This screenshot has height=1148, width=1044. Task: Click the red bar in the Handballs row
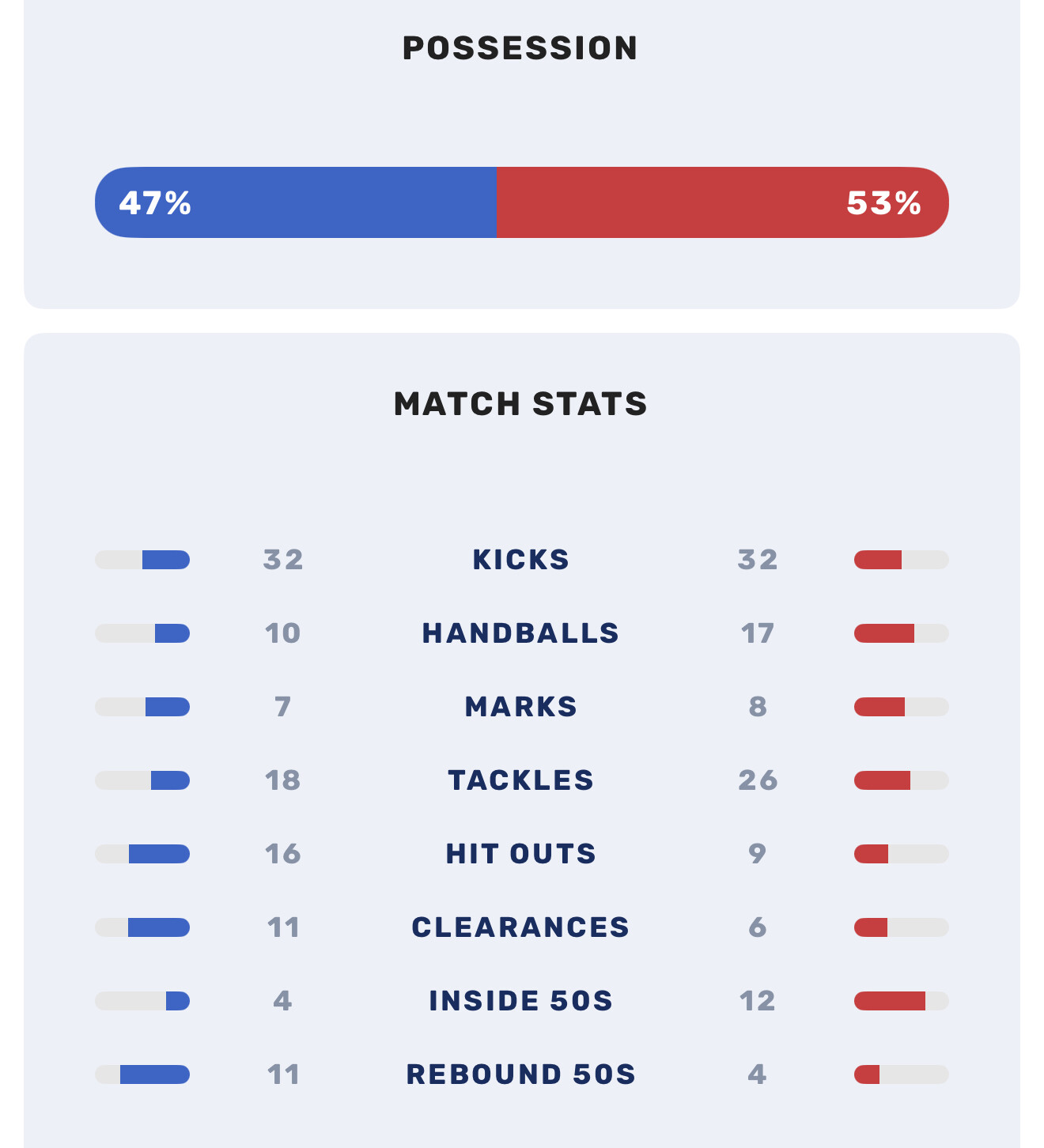(x=884, y=633)
